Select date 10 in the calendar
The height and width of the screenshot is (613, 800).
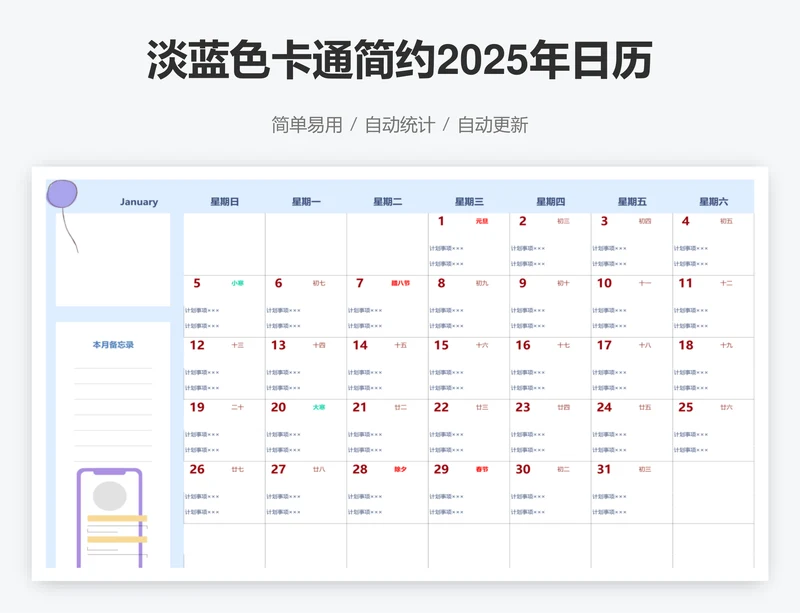[604, 283]
